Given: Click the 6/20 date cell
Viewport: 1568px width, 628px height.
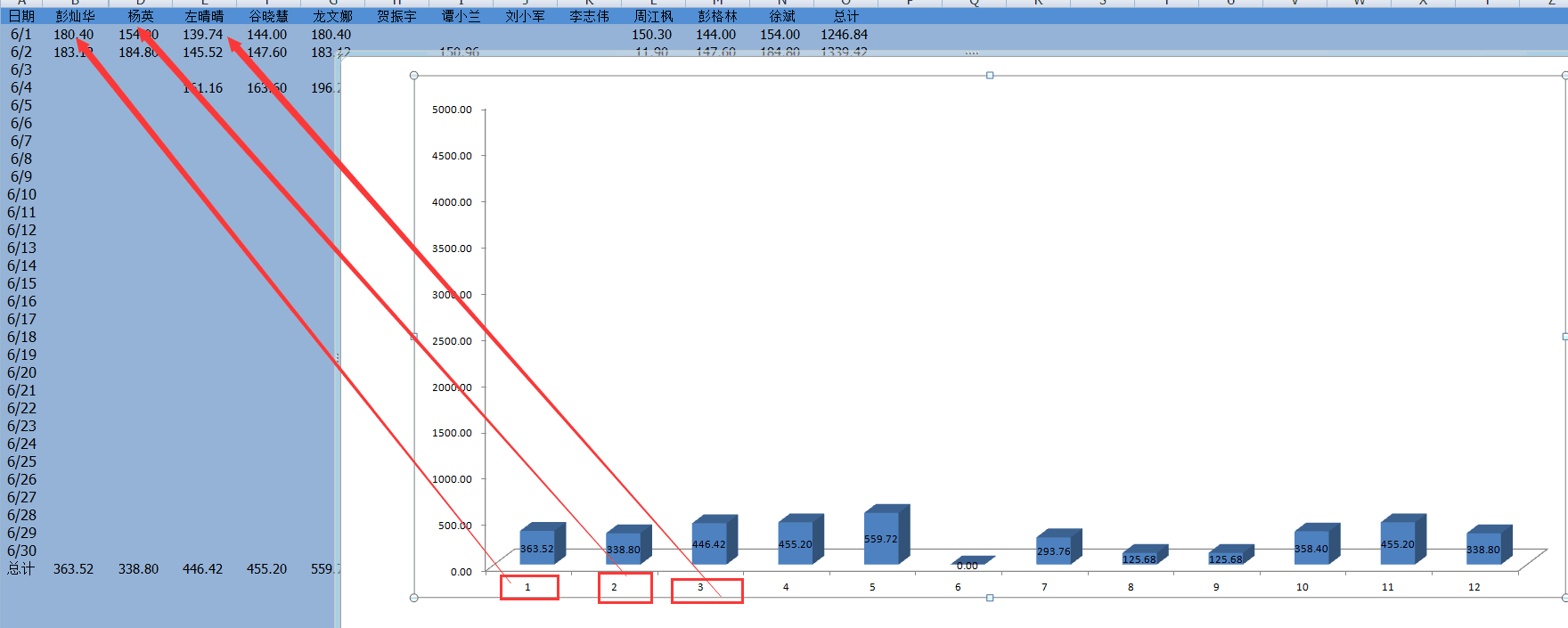Looking at the screenshot, I should (21, 372).
